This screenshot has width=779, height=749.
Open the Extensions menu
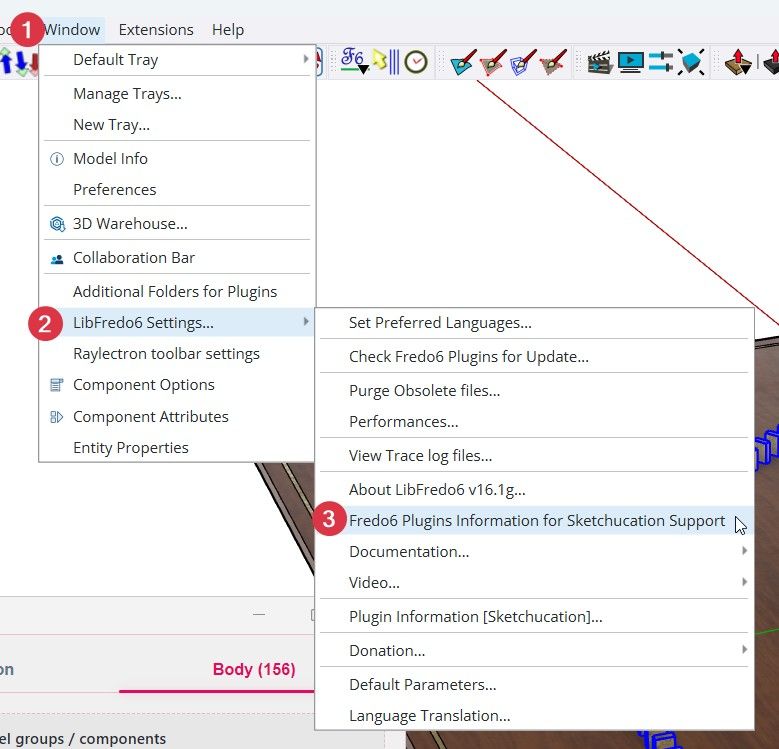[x=156, y=30]
